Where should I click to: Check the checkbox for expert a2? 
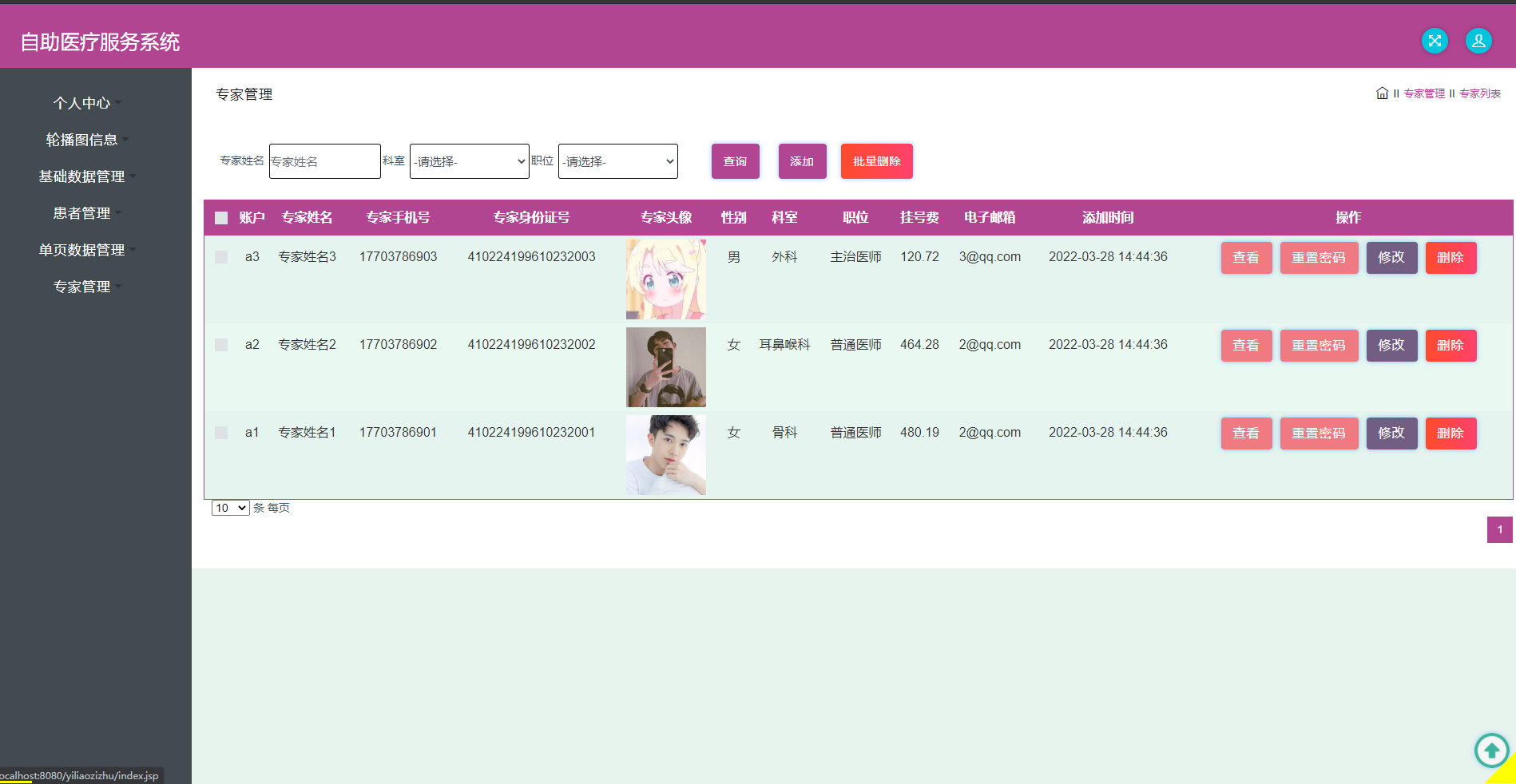click(221, 344)
